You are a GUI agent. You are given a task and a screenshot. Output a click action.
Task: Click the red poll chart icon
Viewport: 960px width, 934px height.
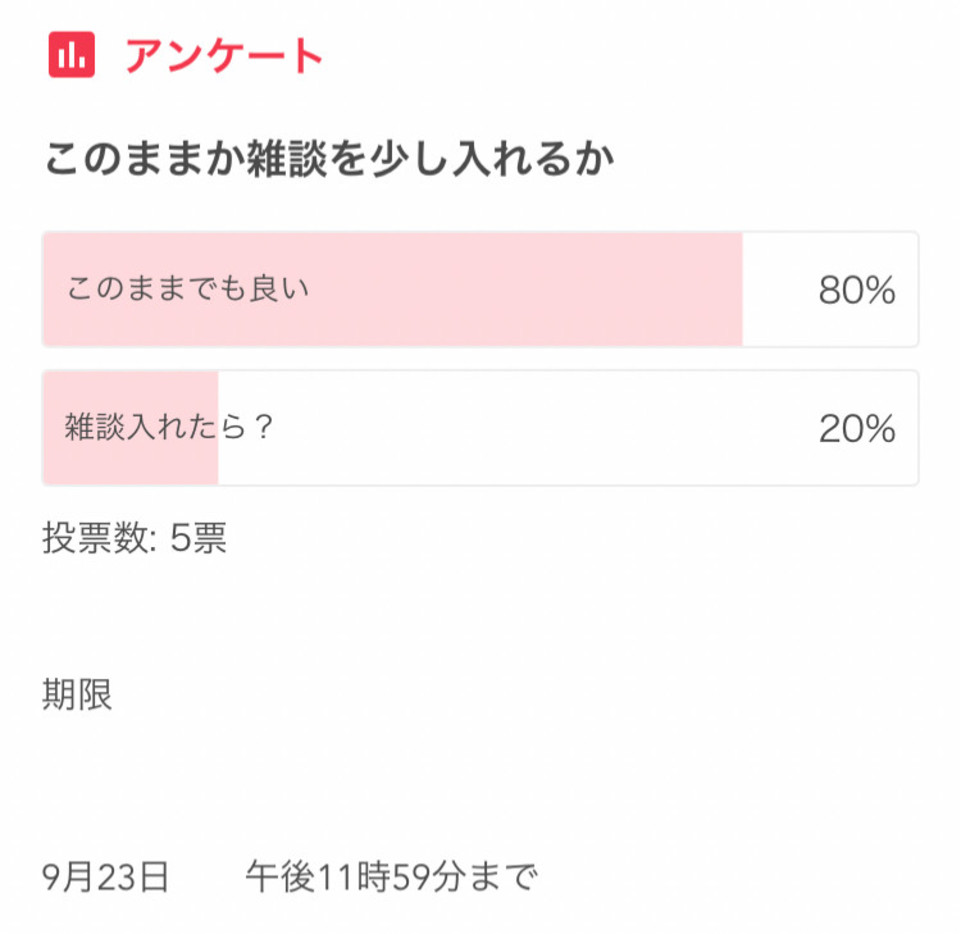[x=72, y=54]
